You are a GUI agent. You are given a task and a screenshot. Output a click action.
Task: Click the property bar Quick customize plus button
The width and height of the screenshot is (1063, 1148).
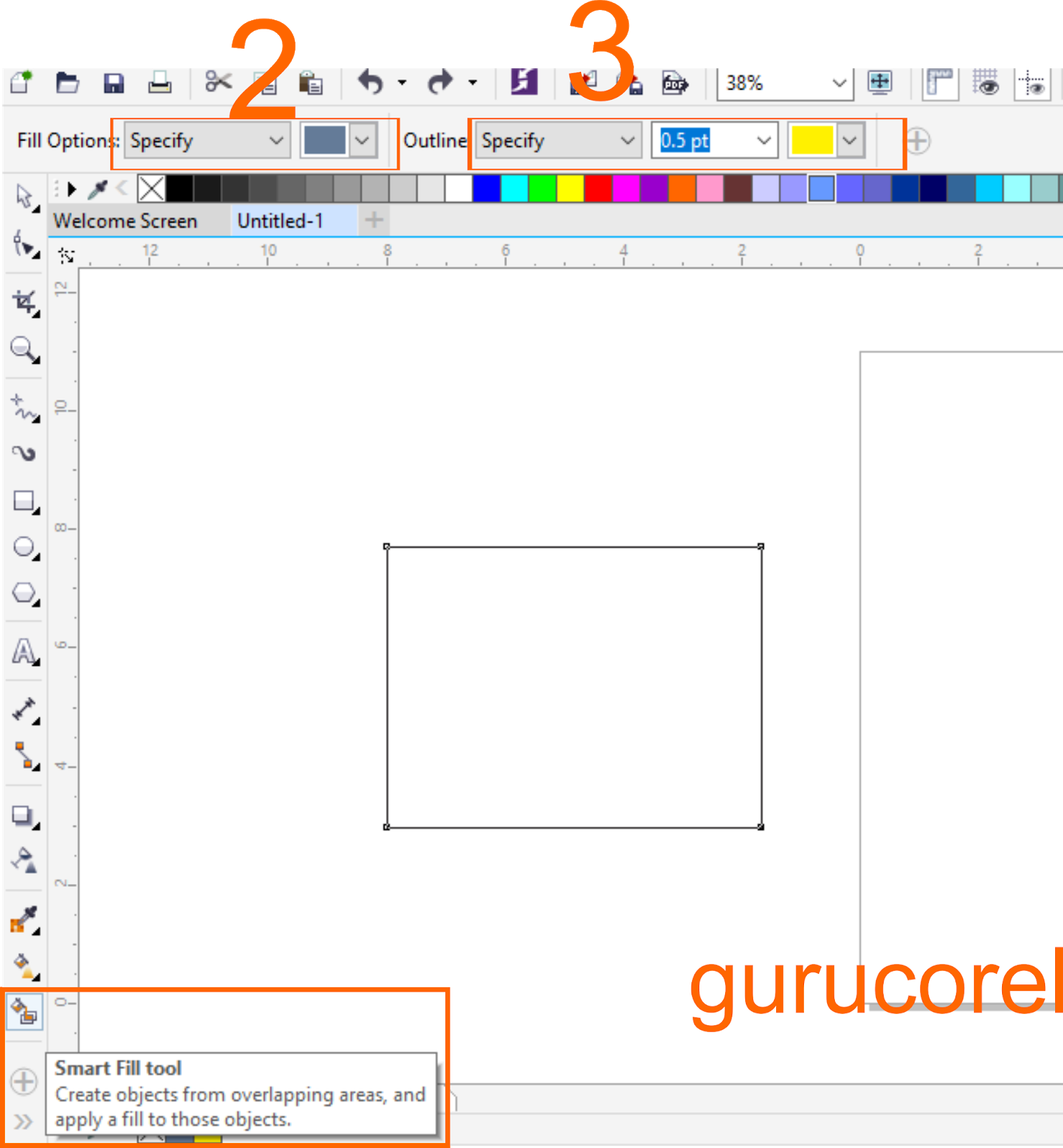click(918, 141)
